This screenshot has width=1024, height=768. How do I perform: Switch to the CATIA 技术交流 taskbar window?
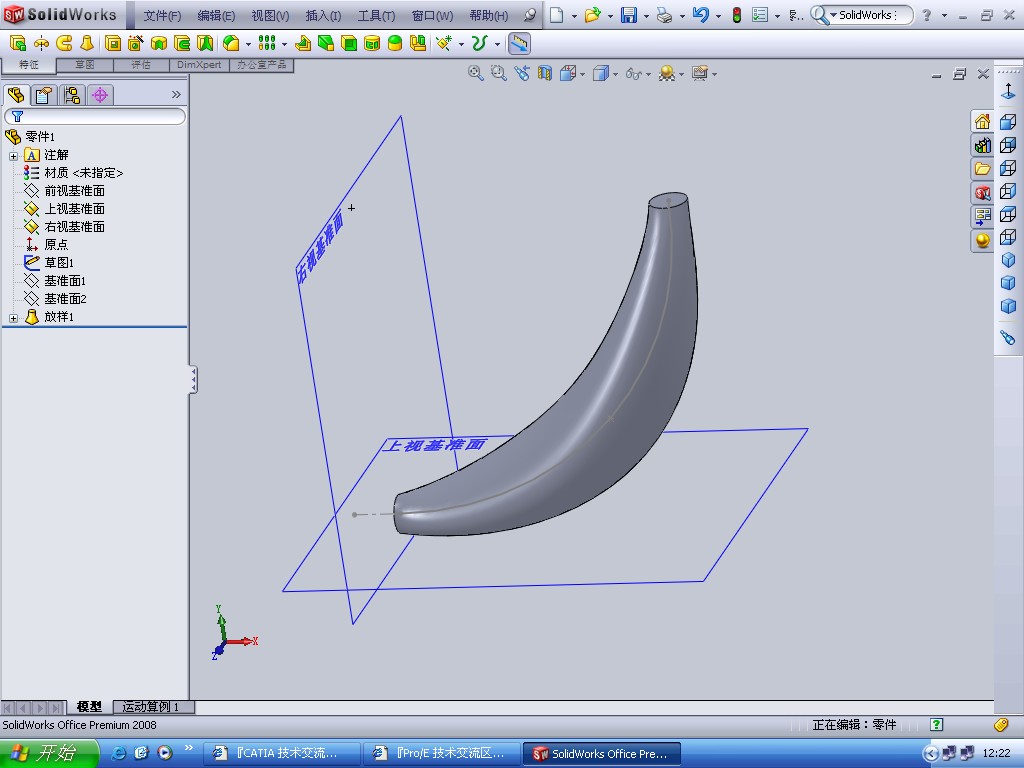(281, 754)
